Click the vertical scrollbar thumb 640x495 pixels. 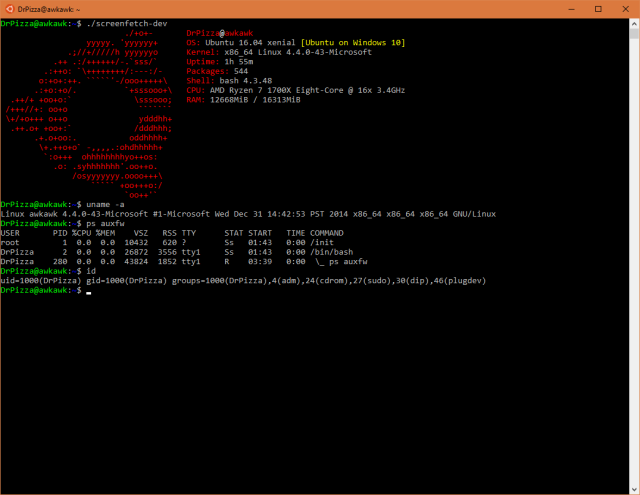tap(634, 34)
